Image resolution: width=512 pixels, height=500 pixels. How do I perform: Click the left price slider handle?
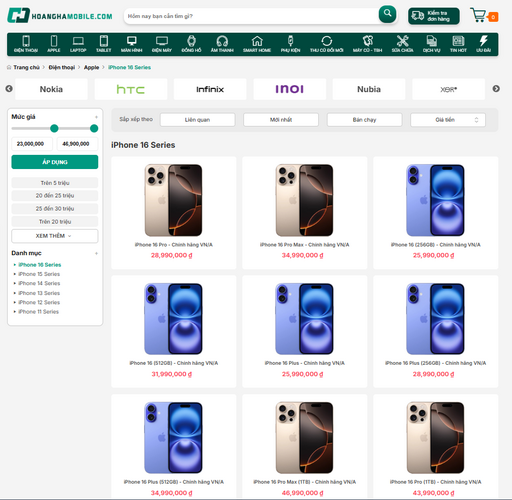54,128
